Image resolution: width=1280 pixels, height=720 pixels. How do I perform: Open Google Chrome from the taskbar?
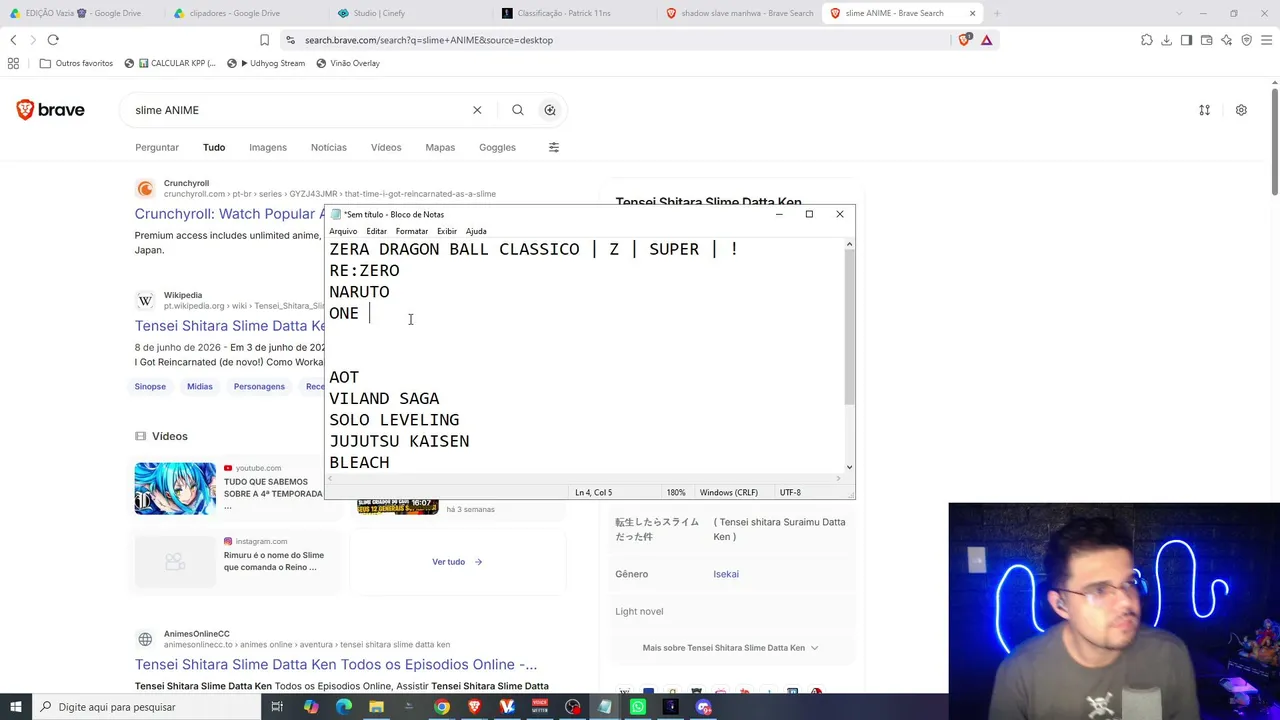point(441,707)
